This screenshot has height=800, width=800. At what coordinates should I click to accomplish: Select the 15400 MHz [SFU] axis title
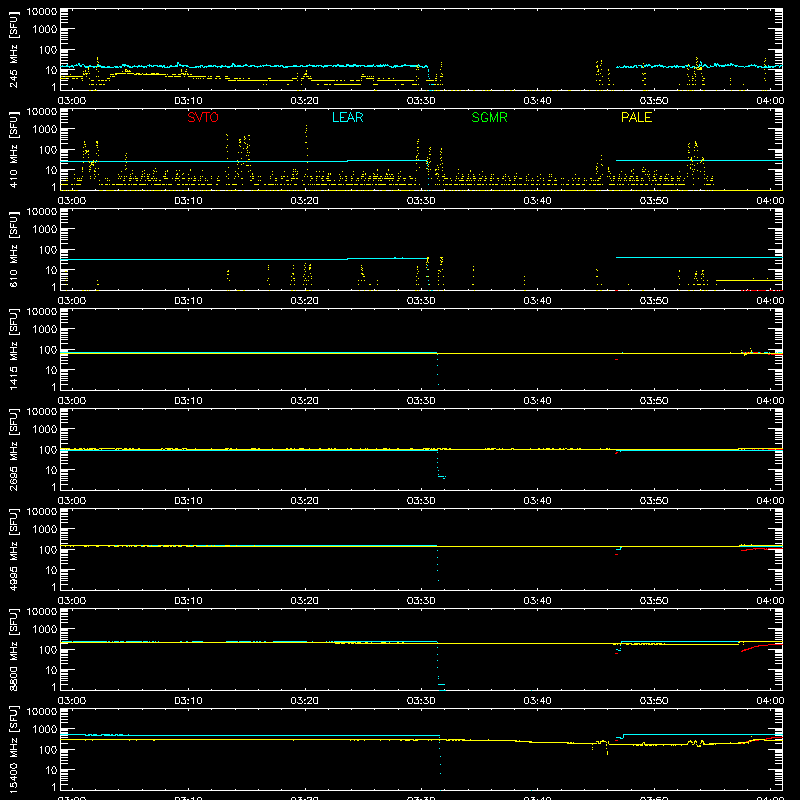tap(14, 750)
